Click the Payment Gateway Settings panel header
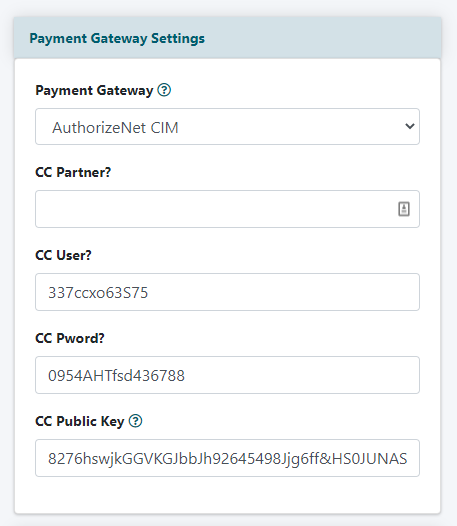 pyautogui.click(x=227, y=38)
